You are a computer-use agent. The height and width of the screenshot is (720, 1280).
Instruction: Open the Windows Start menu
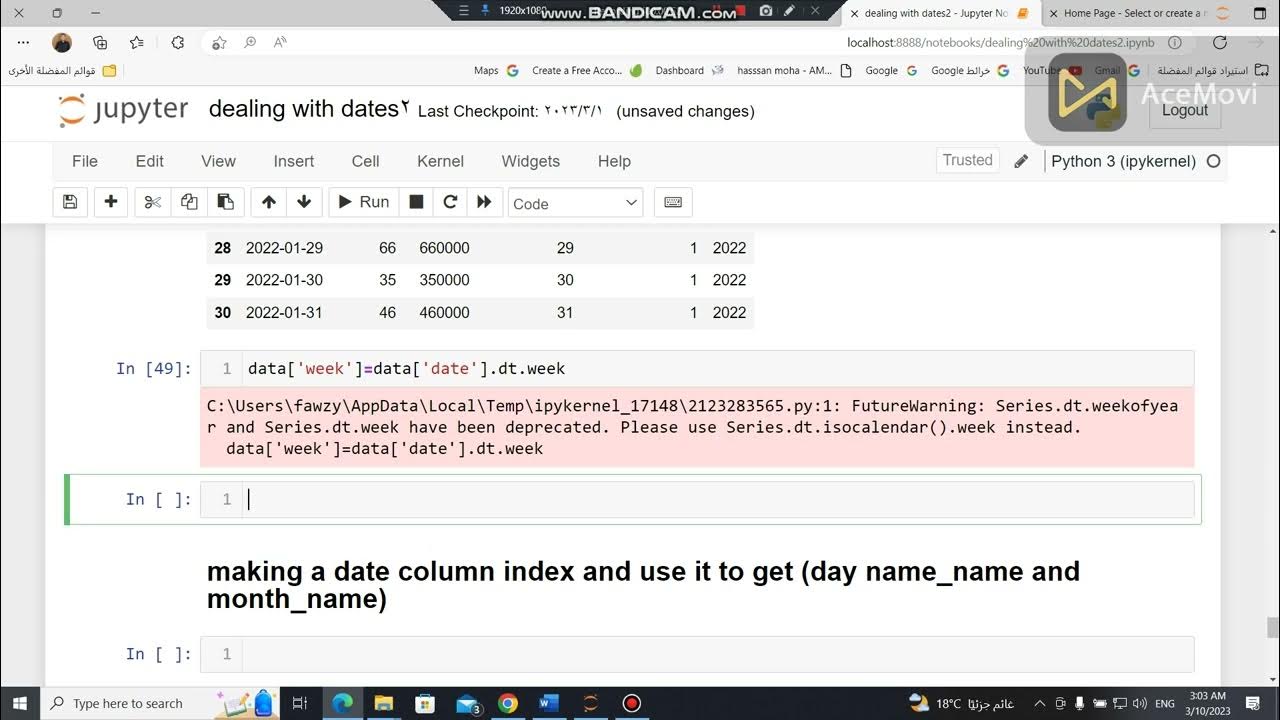click(x=21, y=703)
